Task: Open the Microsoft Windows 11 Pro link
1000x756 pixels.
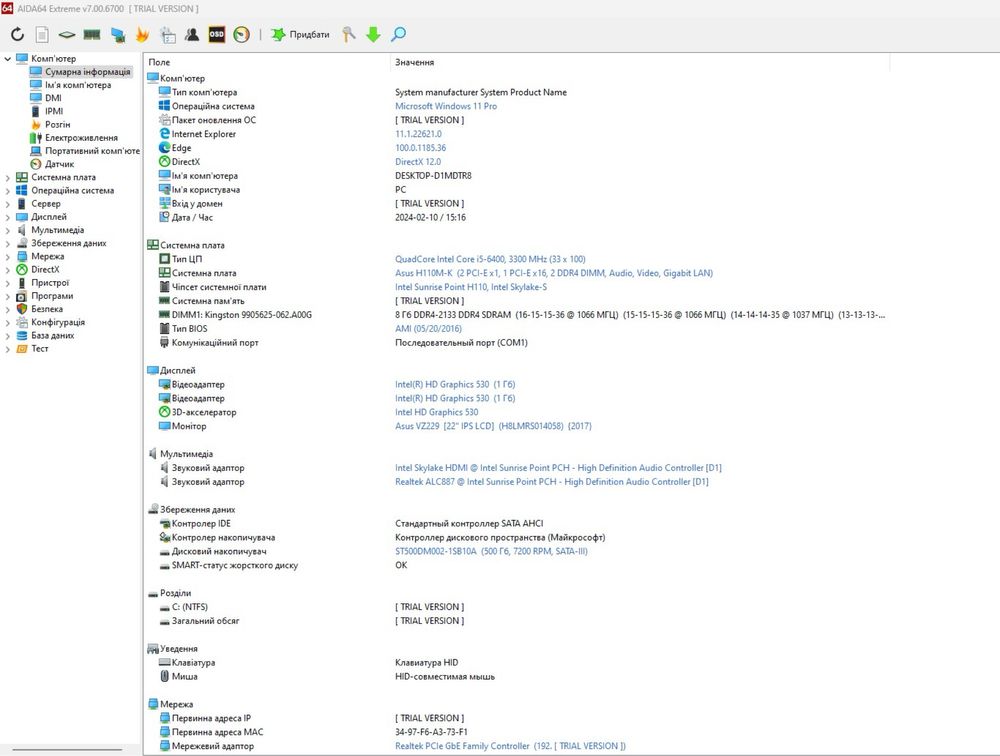Action: pos(446,106)
